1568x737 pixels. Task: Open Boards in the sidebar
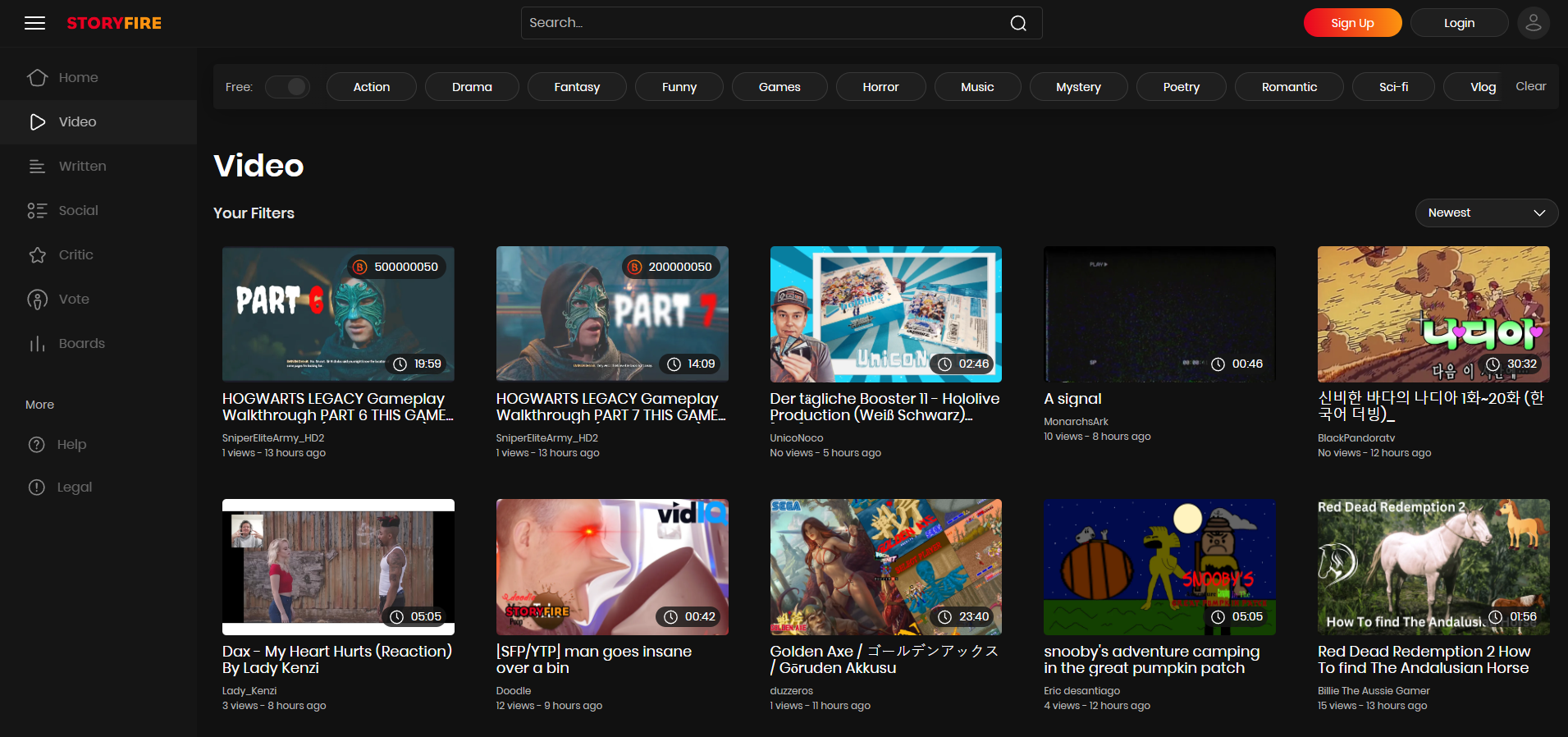[98, 344]
